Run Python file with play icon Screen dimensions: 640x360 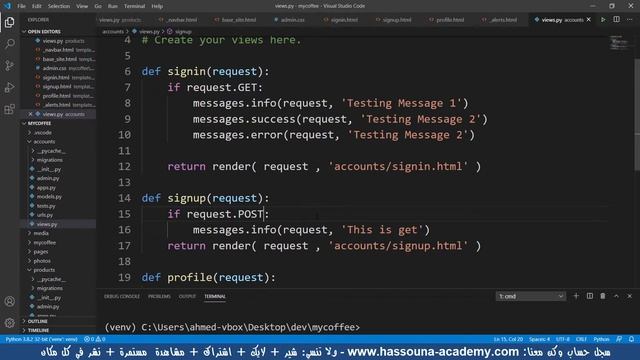coord(603,20)
